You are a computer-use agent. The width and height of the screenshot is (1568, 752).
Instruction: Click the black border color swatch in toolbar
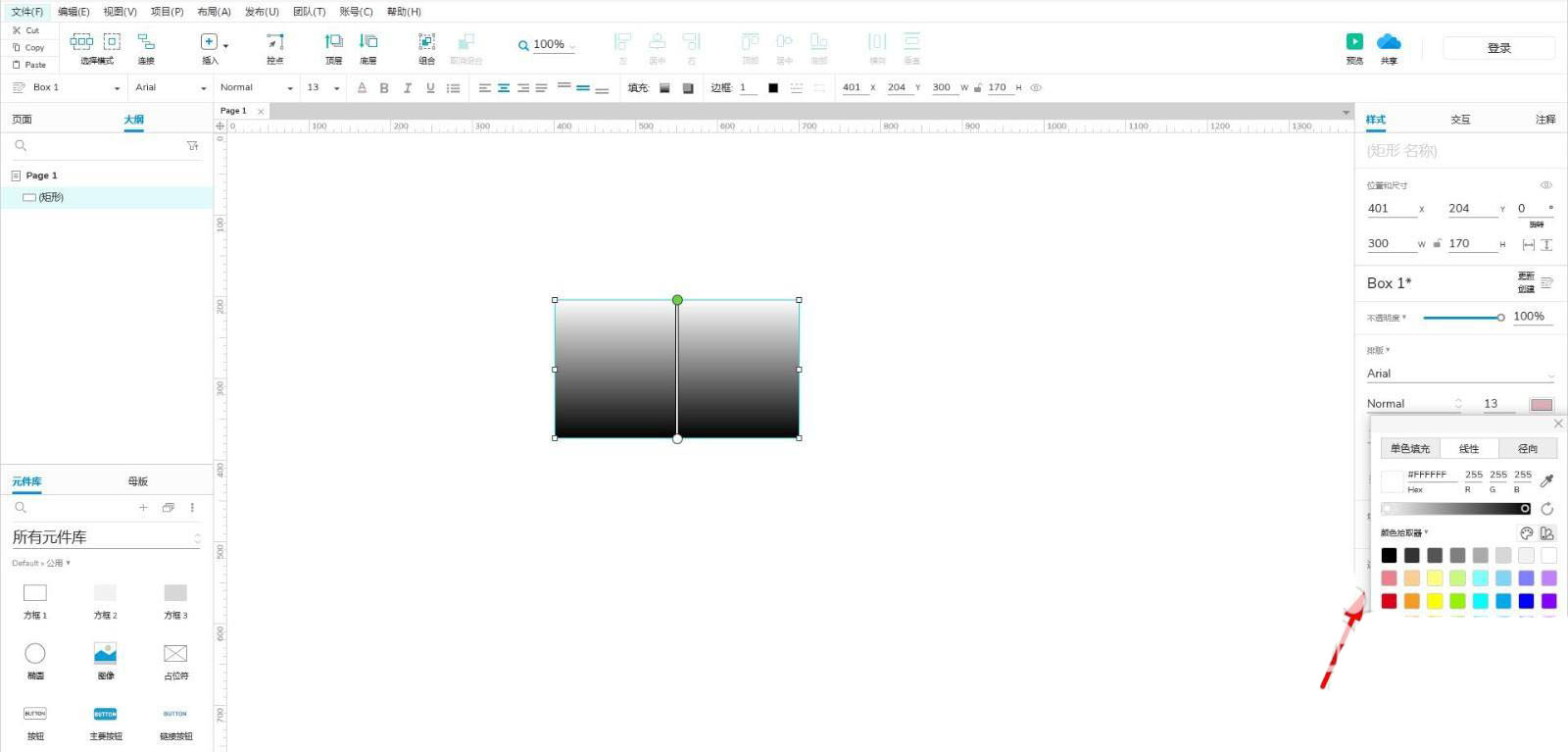[773, 88]
